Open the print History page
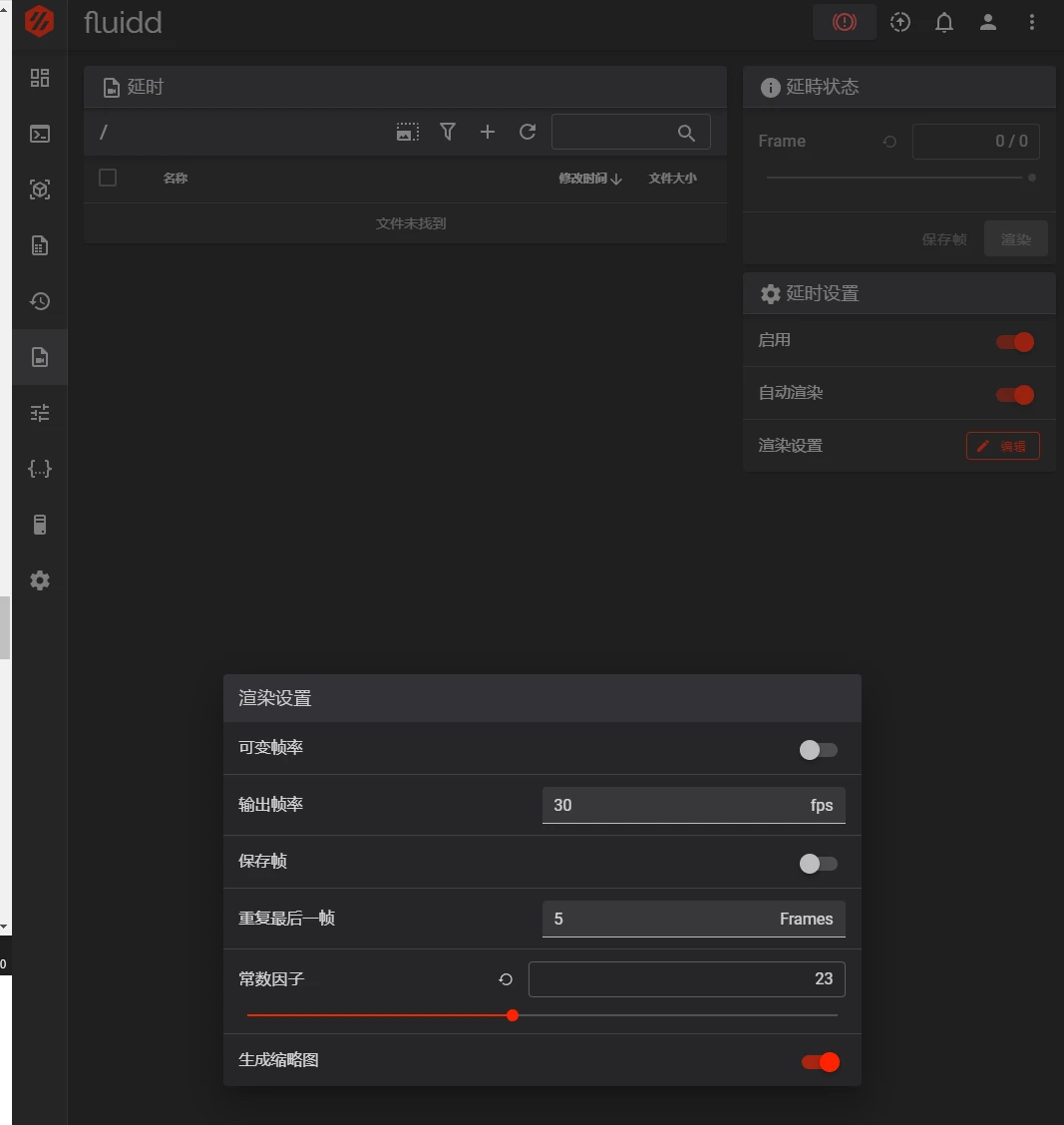Viewport: 1064px width, 1125px height. pos(40,301)
